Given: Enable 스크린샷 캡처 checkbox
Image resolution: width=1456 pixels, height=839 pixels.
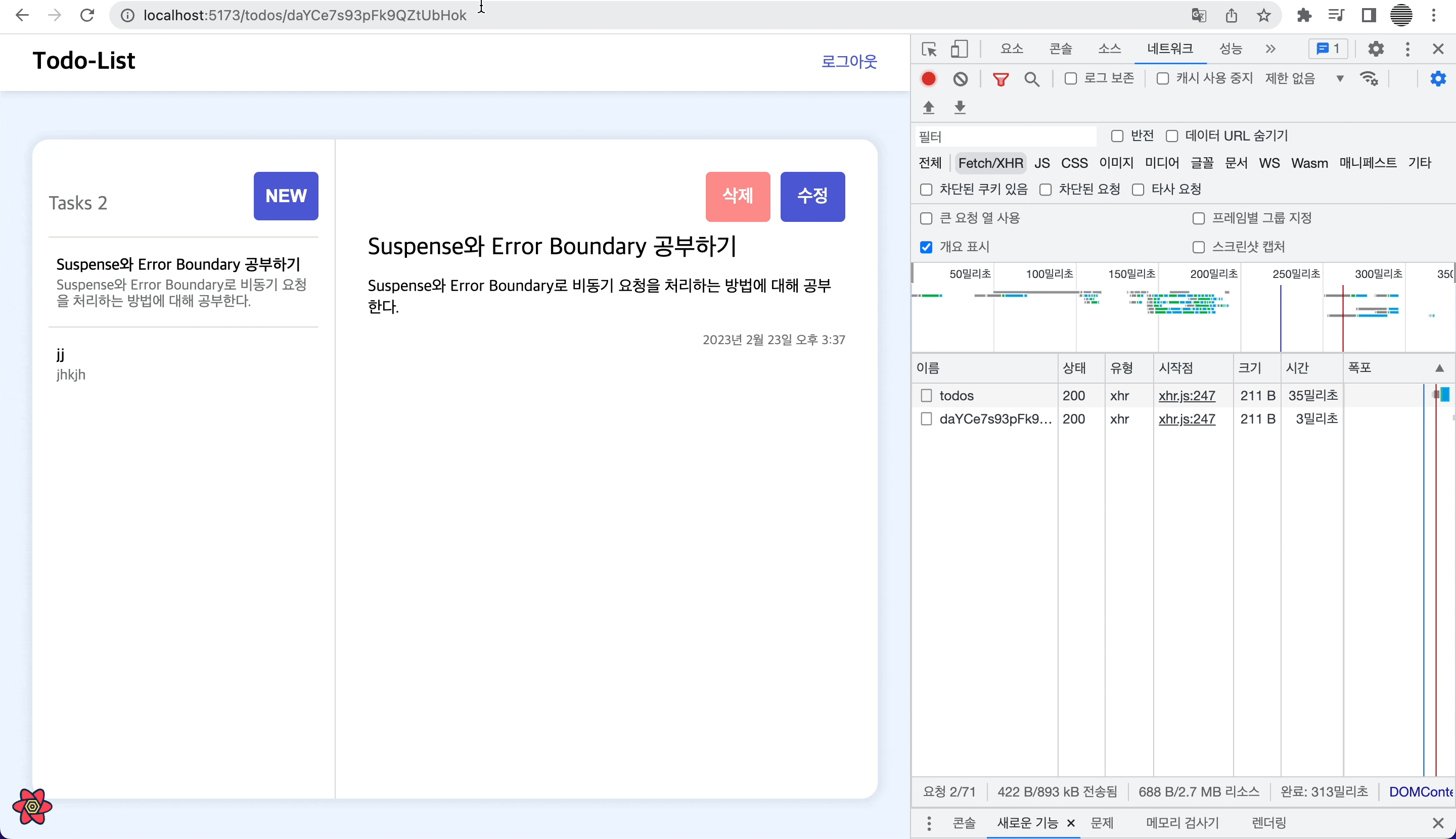Looking at the screenshot, I should pos(1198,247).
